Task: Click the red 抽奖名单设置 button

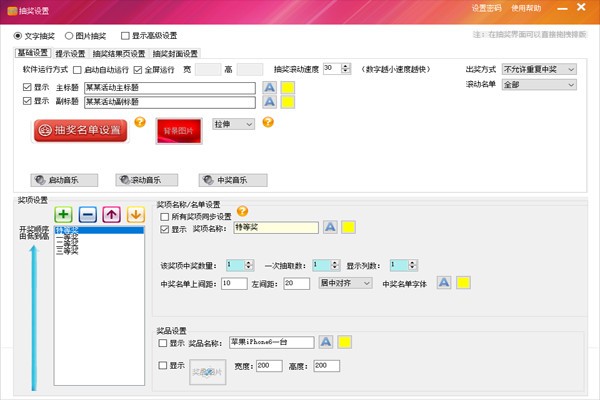Action: pos(80,130)
